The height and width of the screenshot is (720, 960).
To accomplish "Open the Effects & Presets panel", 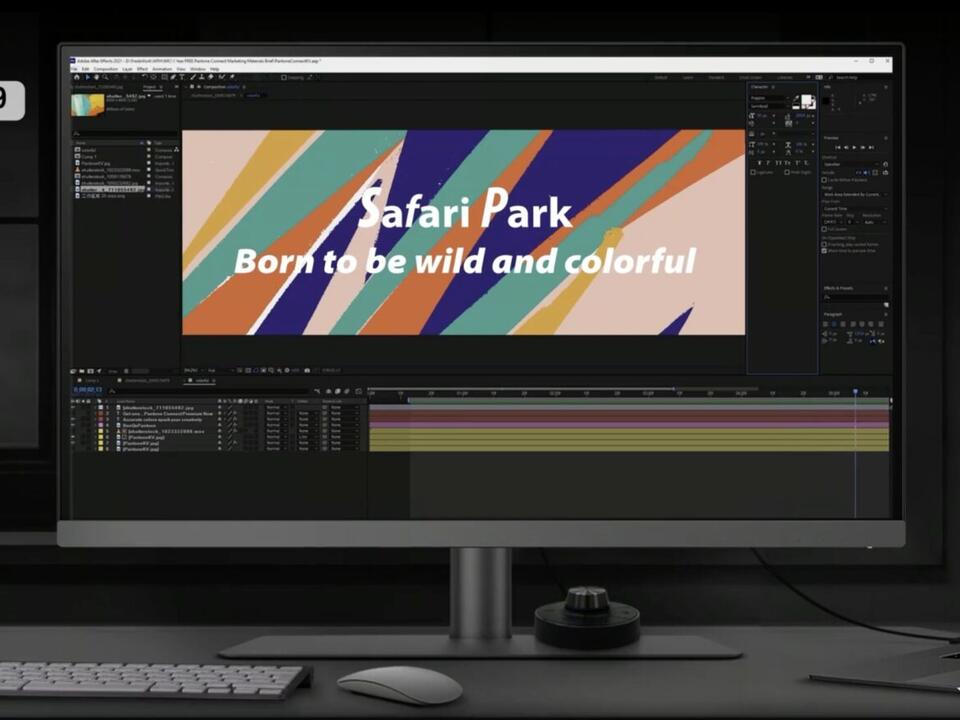I will coord(838,288).
